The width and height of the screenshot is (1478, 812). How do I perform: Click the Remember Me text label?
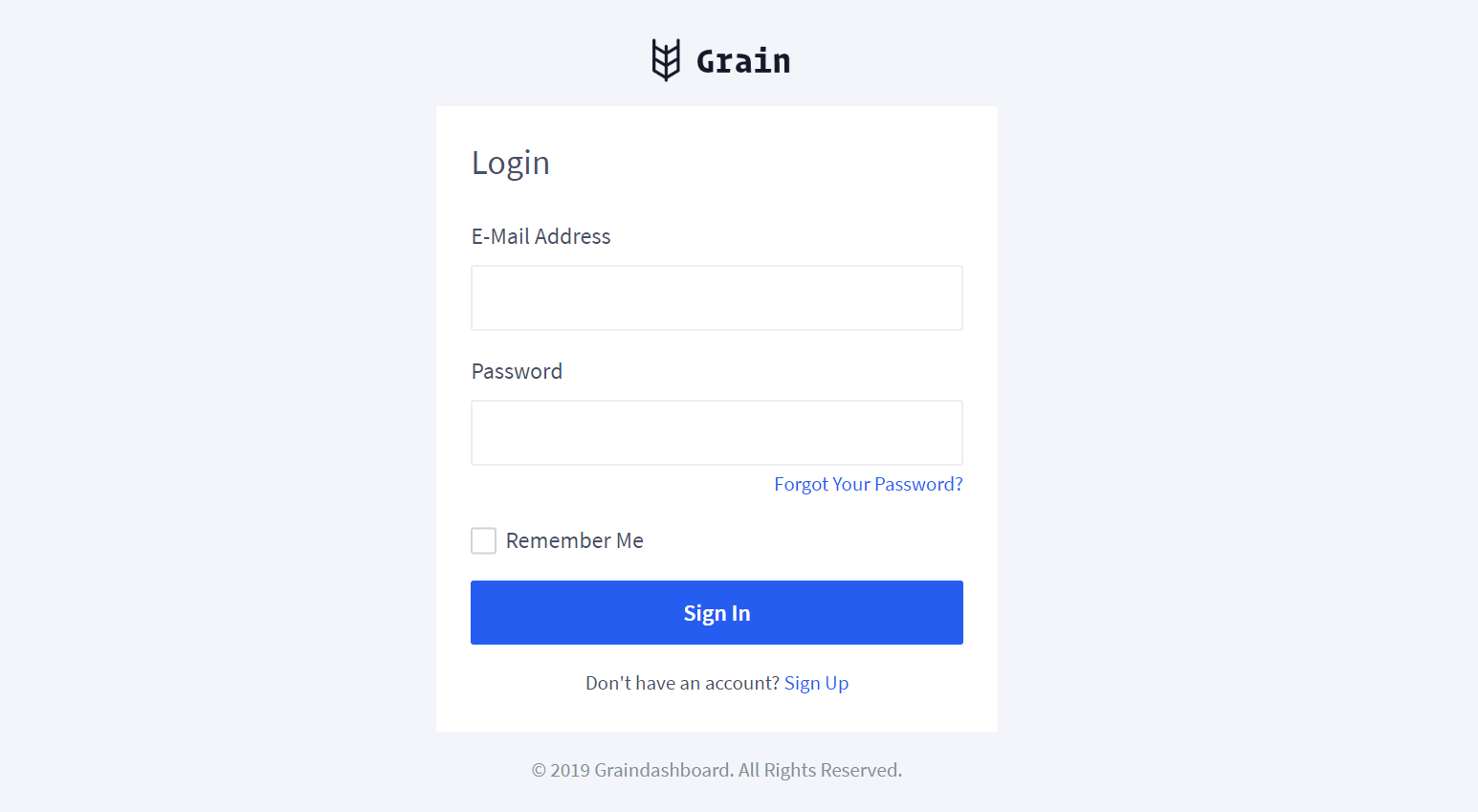574,540
